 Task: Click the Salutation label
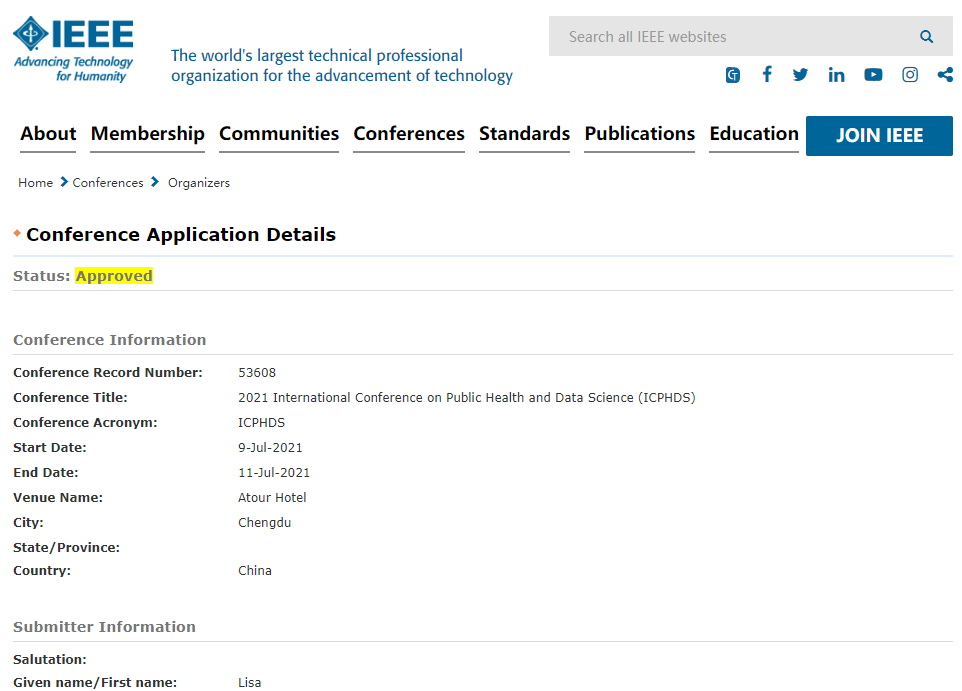click(50, 660)
